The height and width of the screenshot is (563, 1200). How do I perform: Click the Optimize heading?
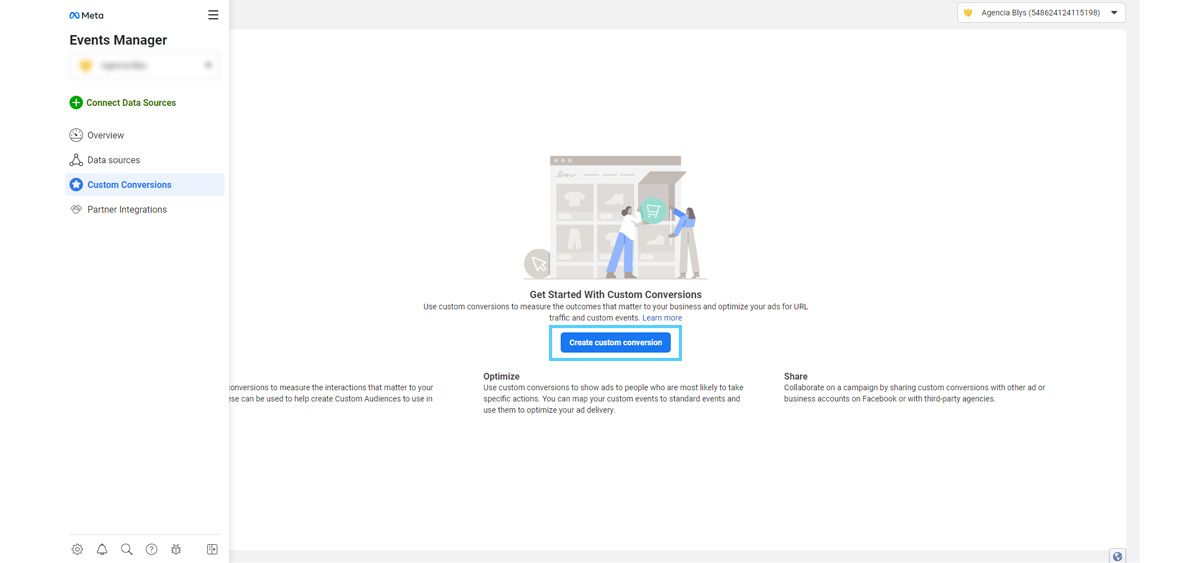pos(501,377)
